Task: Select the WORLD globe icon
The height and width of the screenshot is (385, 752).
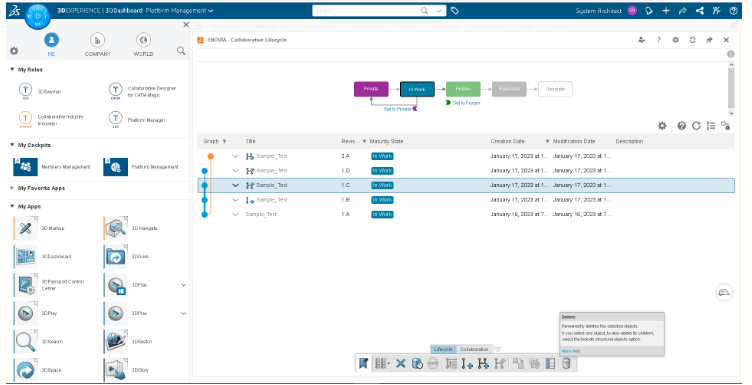Action: [x=143, y=40]
